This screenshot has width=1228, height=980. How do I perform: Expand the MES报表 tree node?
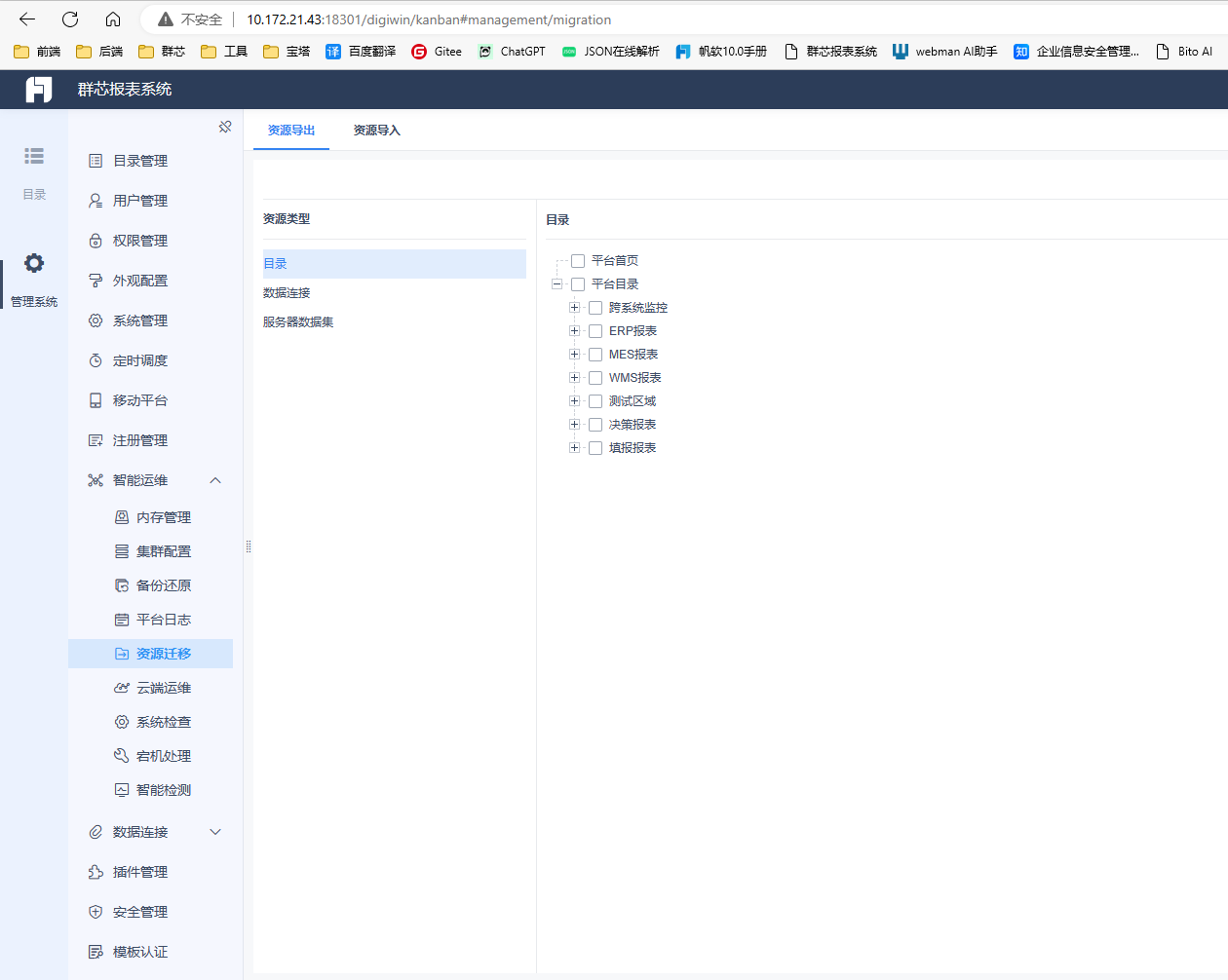coord(575,355)
